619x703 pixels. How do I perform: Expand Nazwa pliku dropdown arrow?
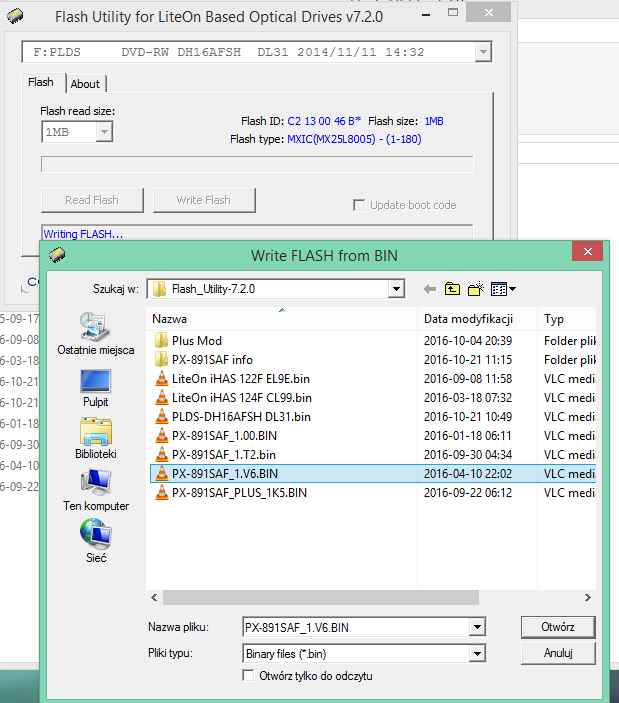click(x=477, y=627)
